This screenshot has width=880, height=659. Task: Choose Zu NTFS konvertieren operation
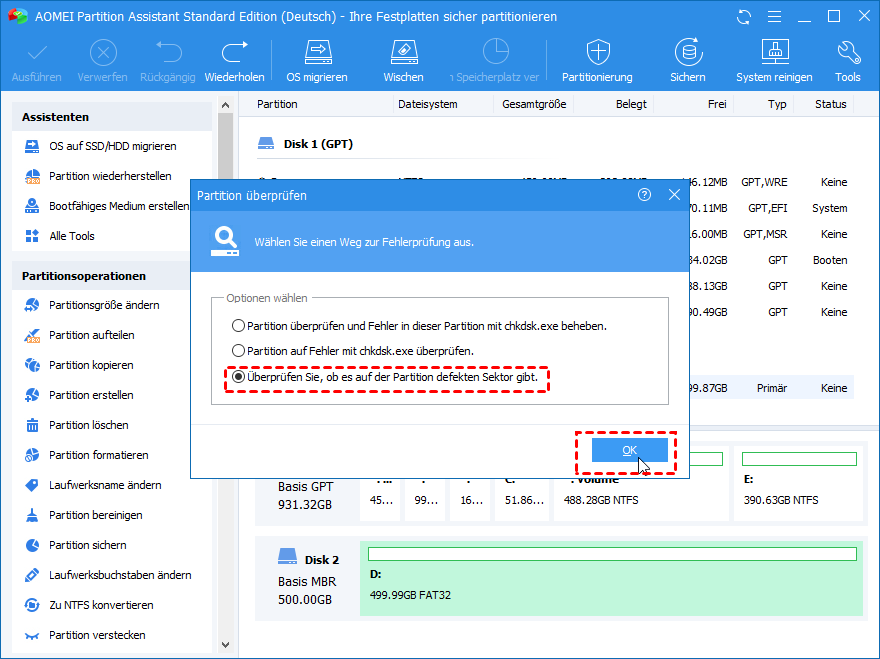point(89,605)
